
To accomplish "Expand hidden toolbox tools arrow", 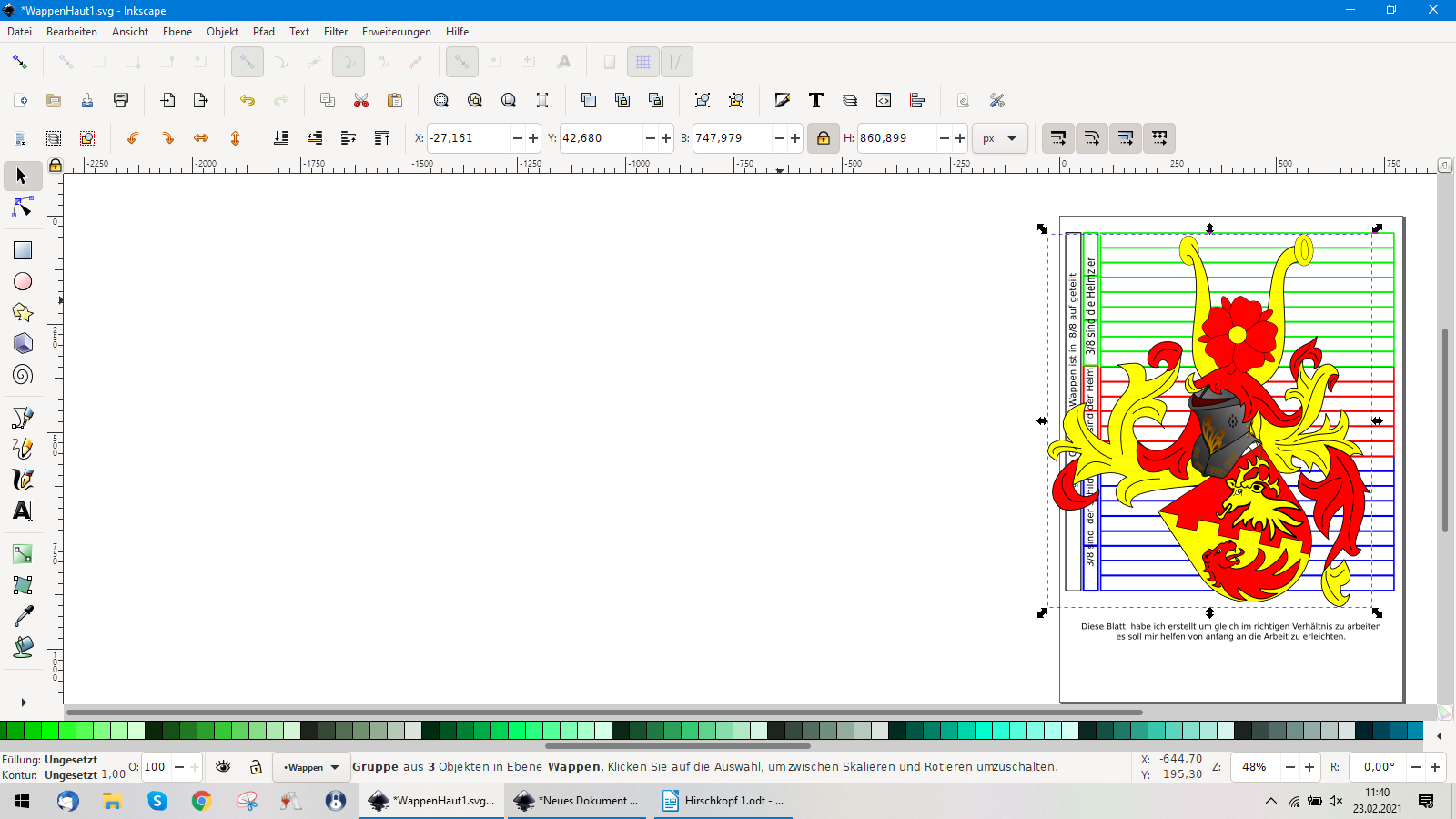I will click(x=23, y=703).
